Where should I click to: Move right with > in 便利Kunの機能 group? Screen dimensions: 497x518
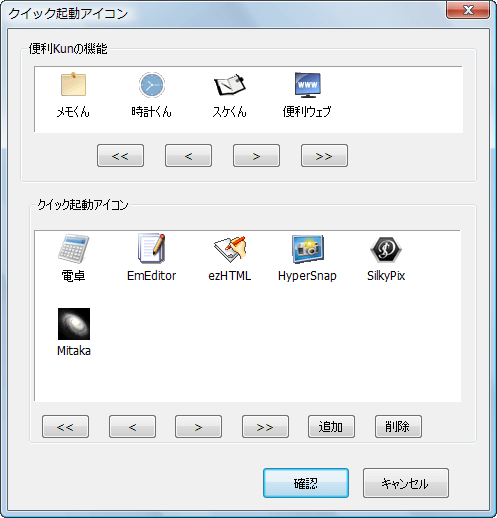point(256,156)
